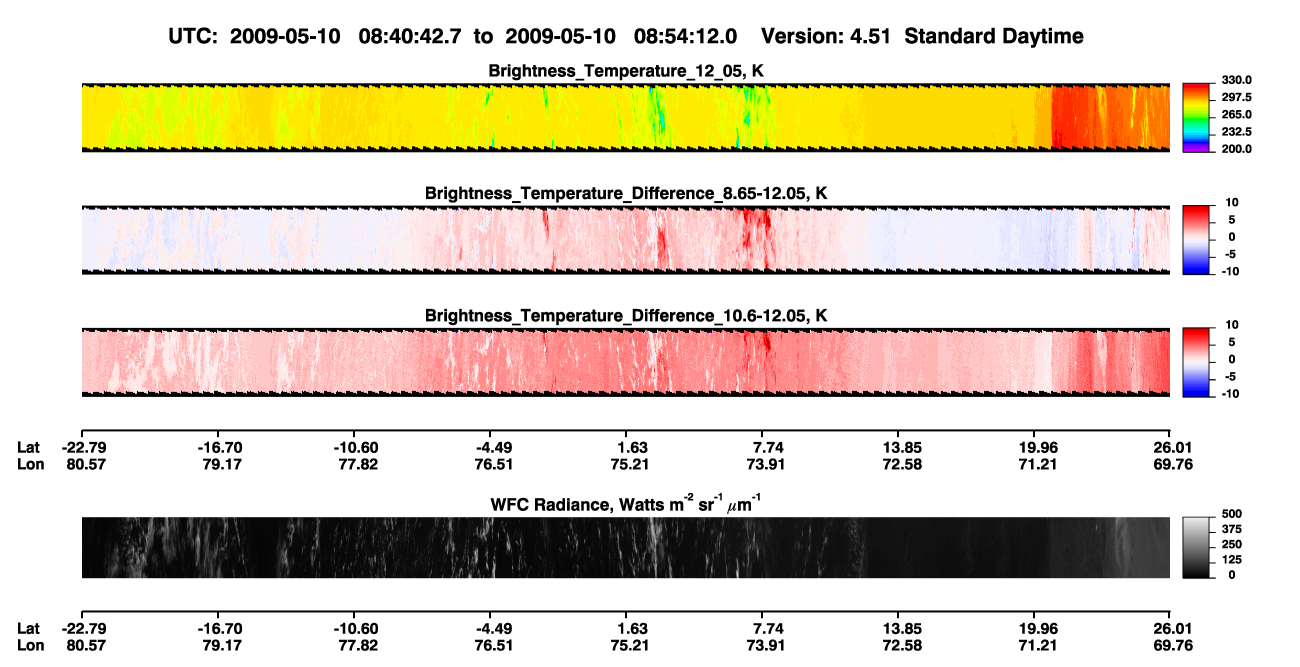This screenshot has width=1300, height=667.
Task: Click the 7.74 latitude tick above the WFC panel
Action: pos(764,448)
